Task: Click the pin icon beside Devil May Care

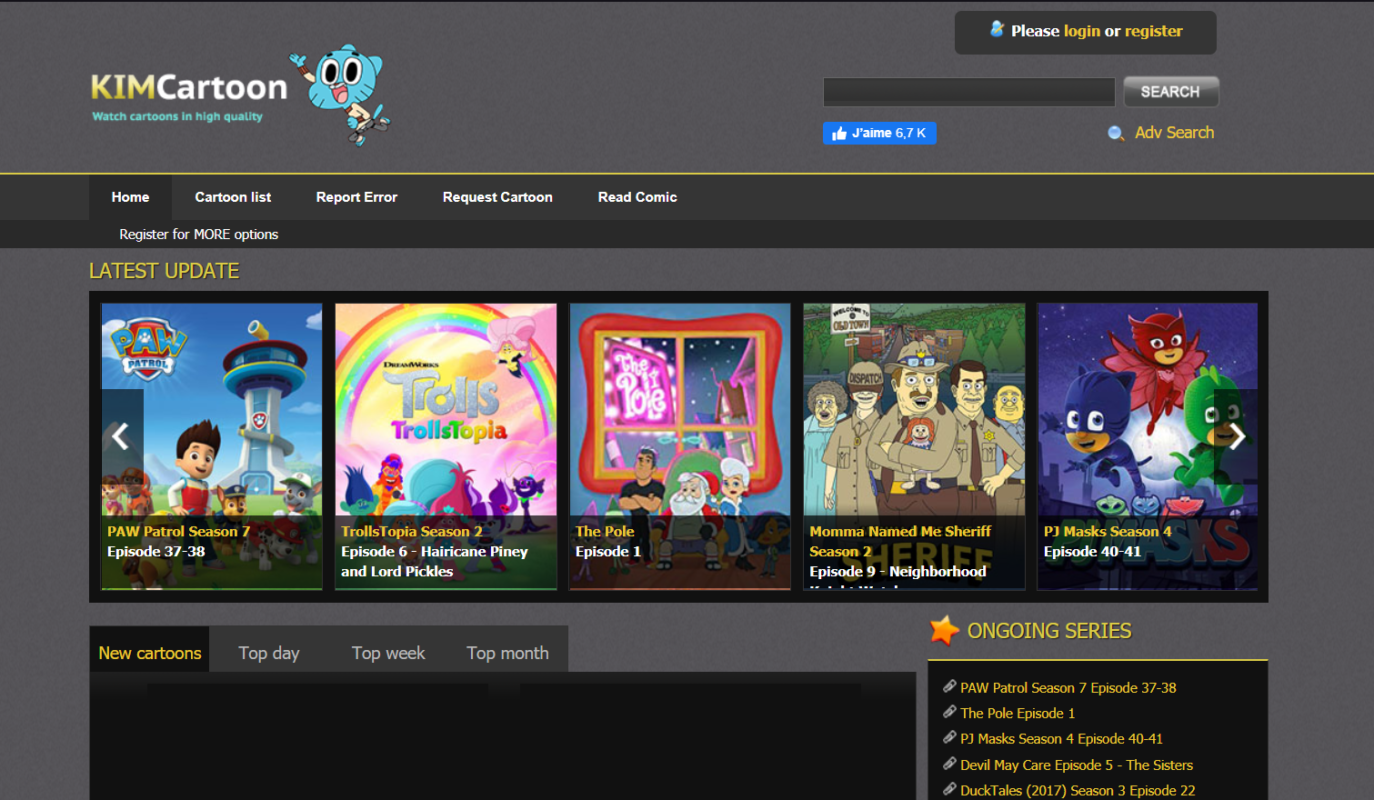Action: 949,764
